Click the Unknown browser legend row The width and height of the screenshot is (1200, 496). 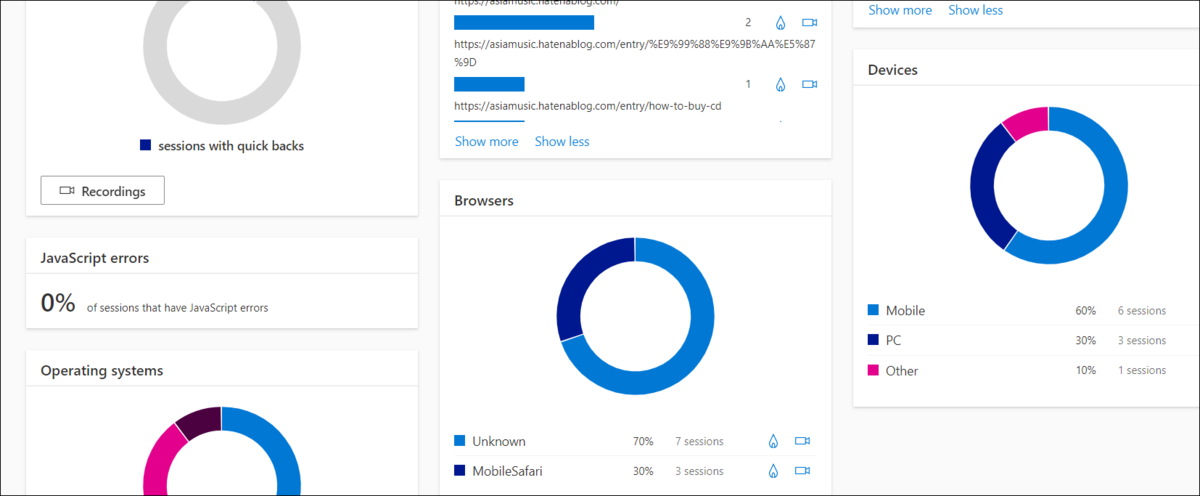634,441
